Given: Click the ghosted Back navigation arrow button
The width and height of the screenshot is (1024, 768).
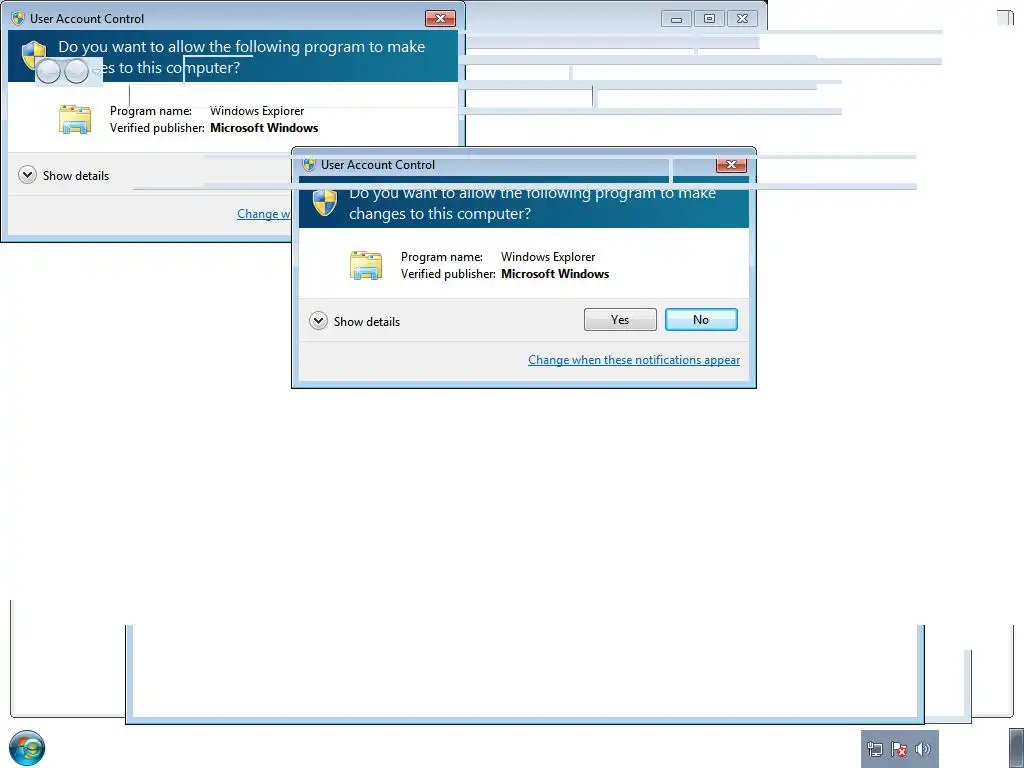Looking at the screenshot, I should click(48, 71).
